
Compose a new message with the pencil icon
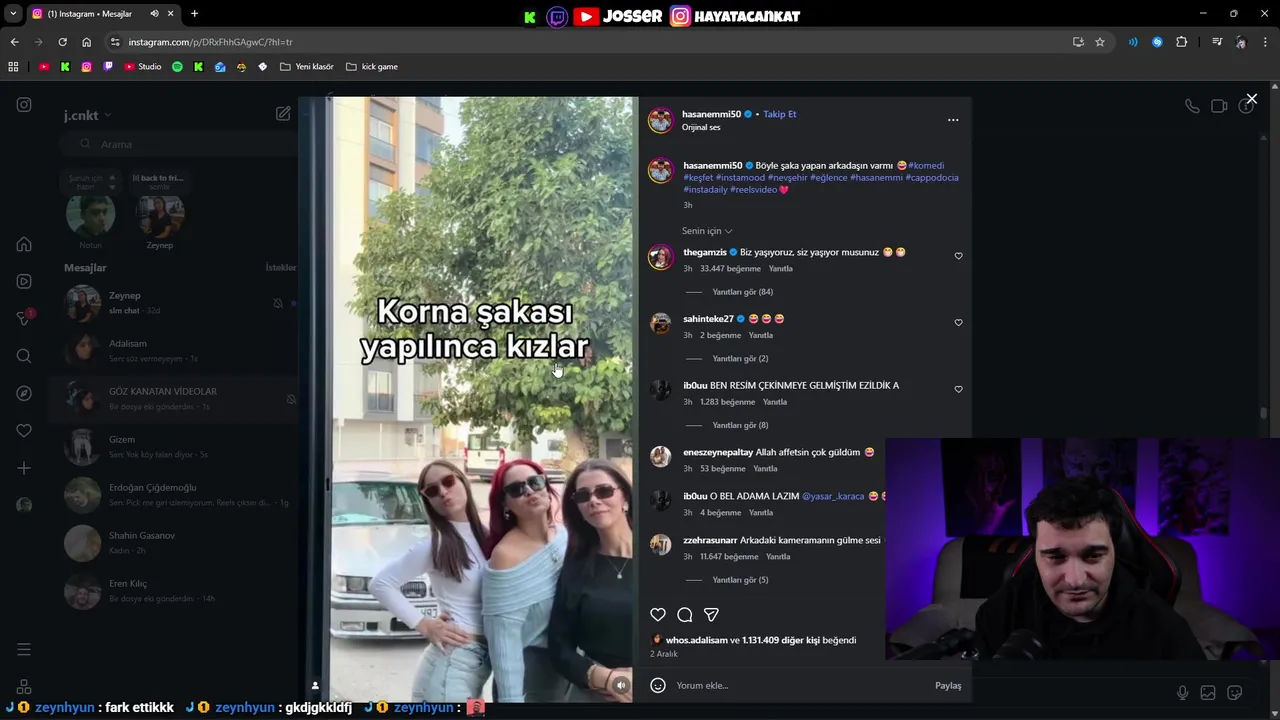pyautogui.click(x=283, y=114)
